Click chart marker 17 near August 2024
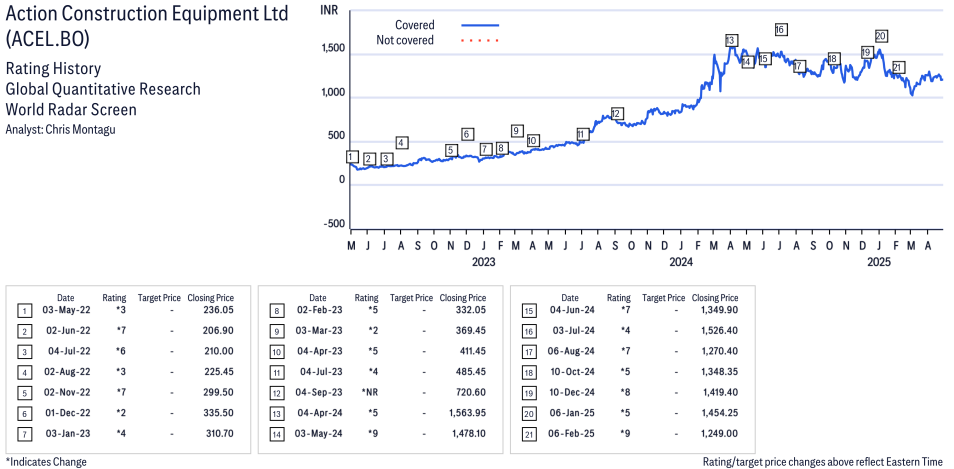 point(799,66)
